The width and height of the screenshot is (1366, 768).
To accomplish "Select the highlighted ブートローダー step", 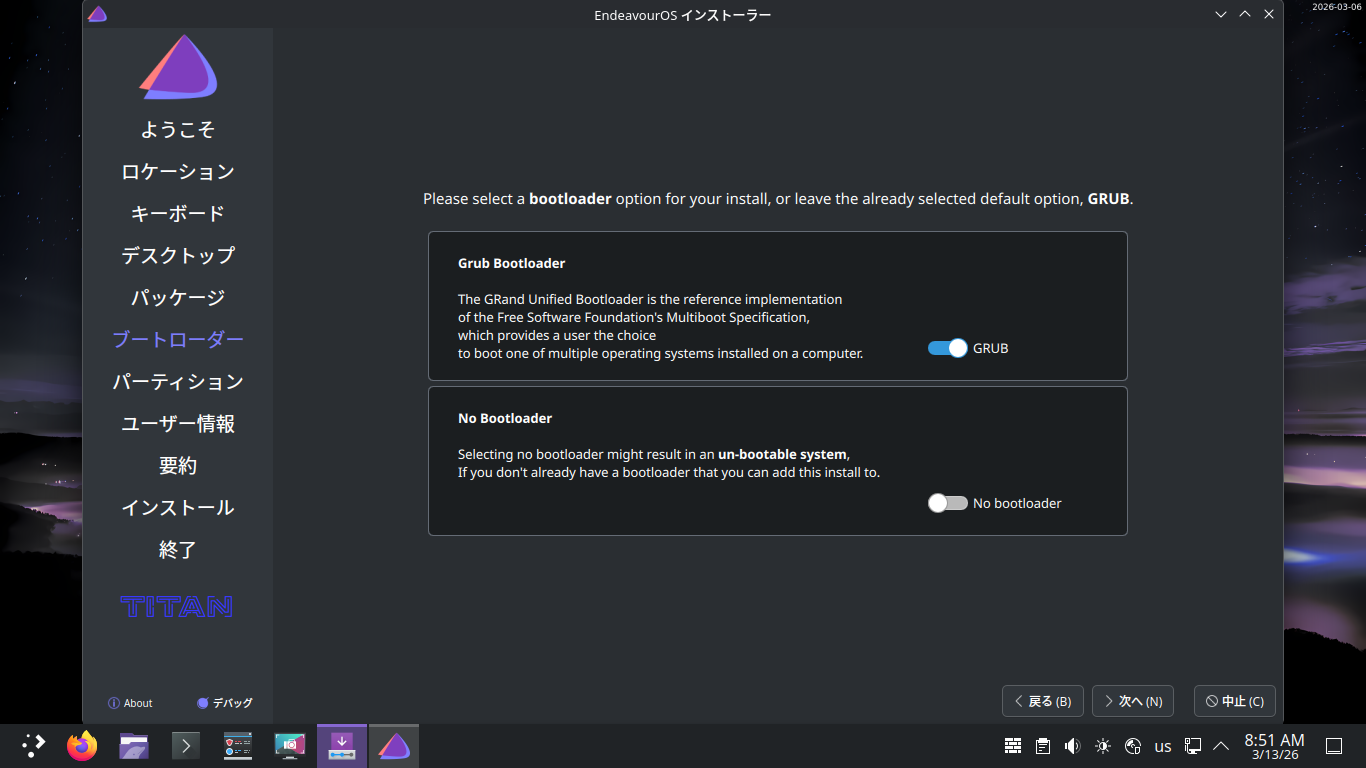I will [178, 340].
